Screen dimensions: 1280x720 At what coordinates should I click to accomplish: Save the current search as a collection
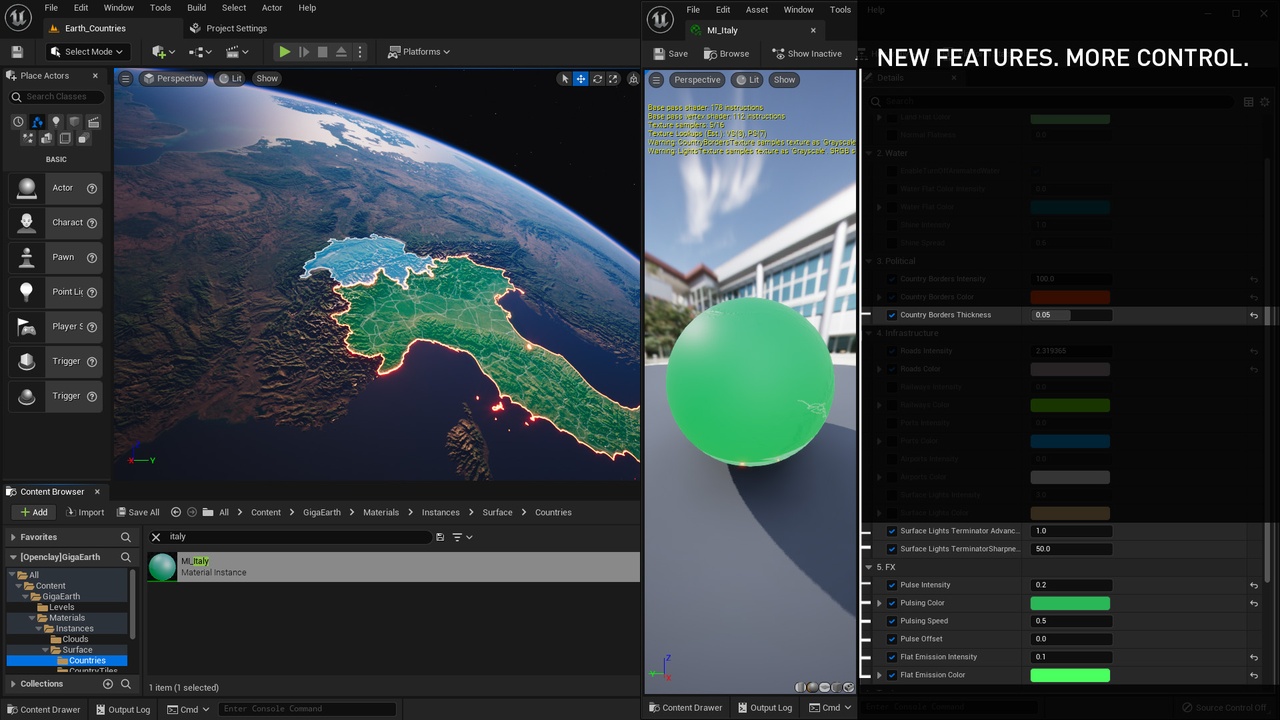(x=440, y=537)
